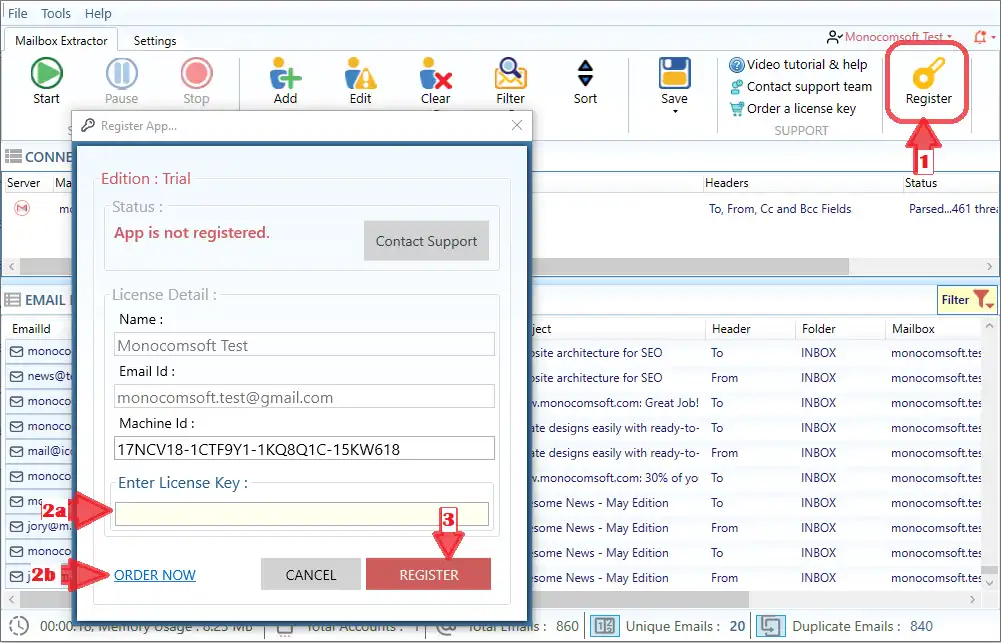Screen dimensions: 1001x643
Task: Click the Folder column header
Action: [818, 329]
